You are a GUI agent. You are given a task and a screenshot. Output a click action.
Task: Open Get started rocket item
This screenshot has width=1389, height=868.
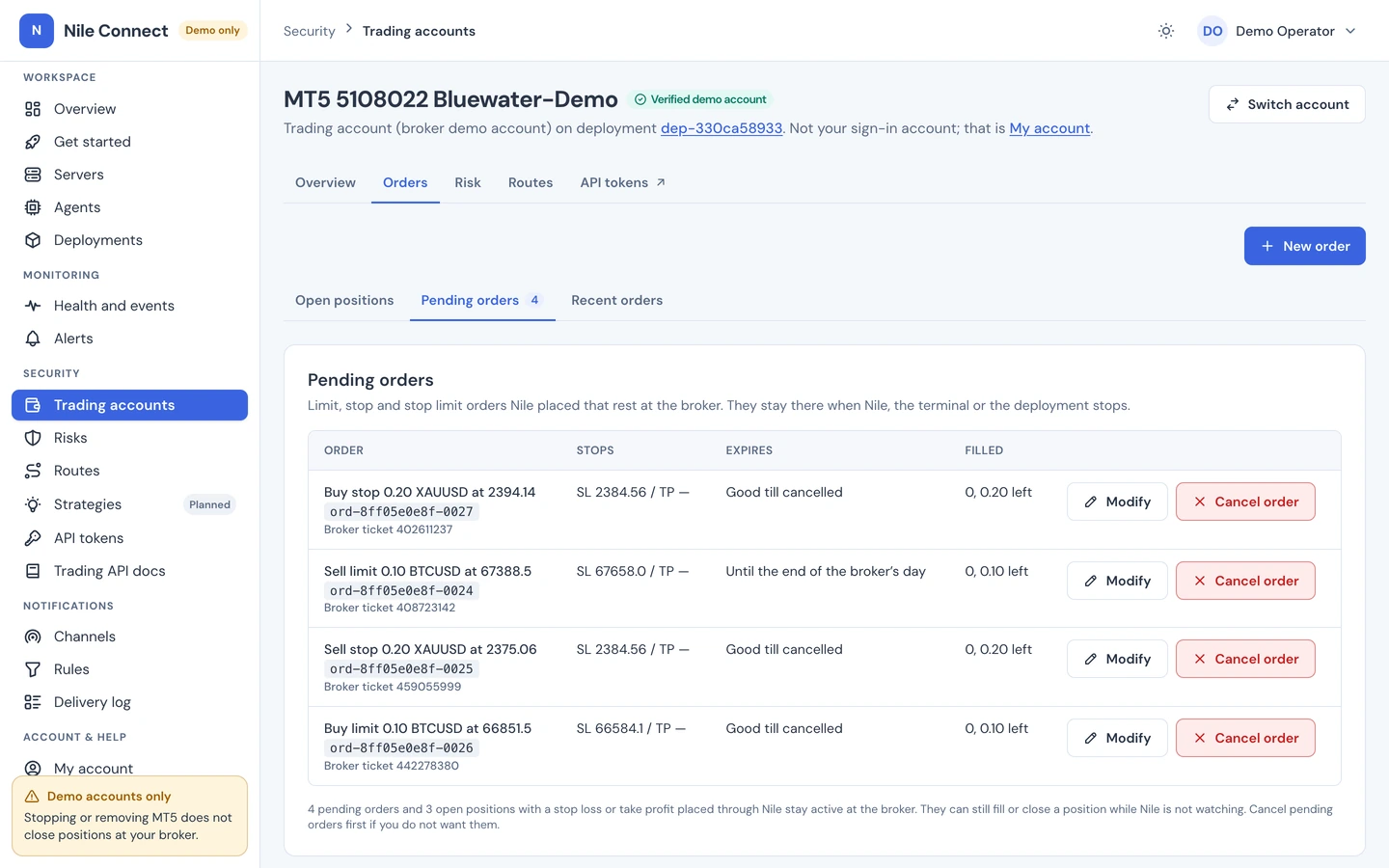pos(129,142)
